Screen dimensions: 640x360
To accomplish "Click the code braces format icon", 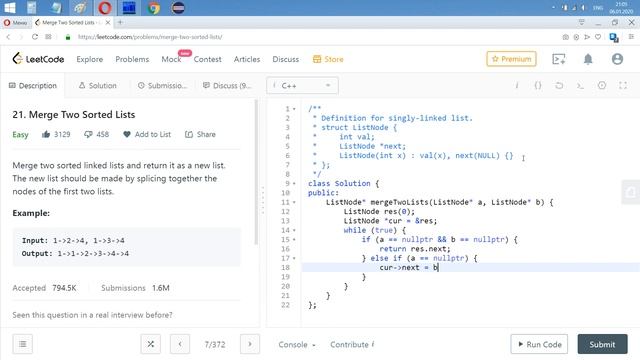I will point(538,86).
